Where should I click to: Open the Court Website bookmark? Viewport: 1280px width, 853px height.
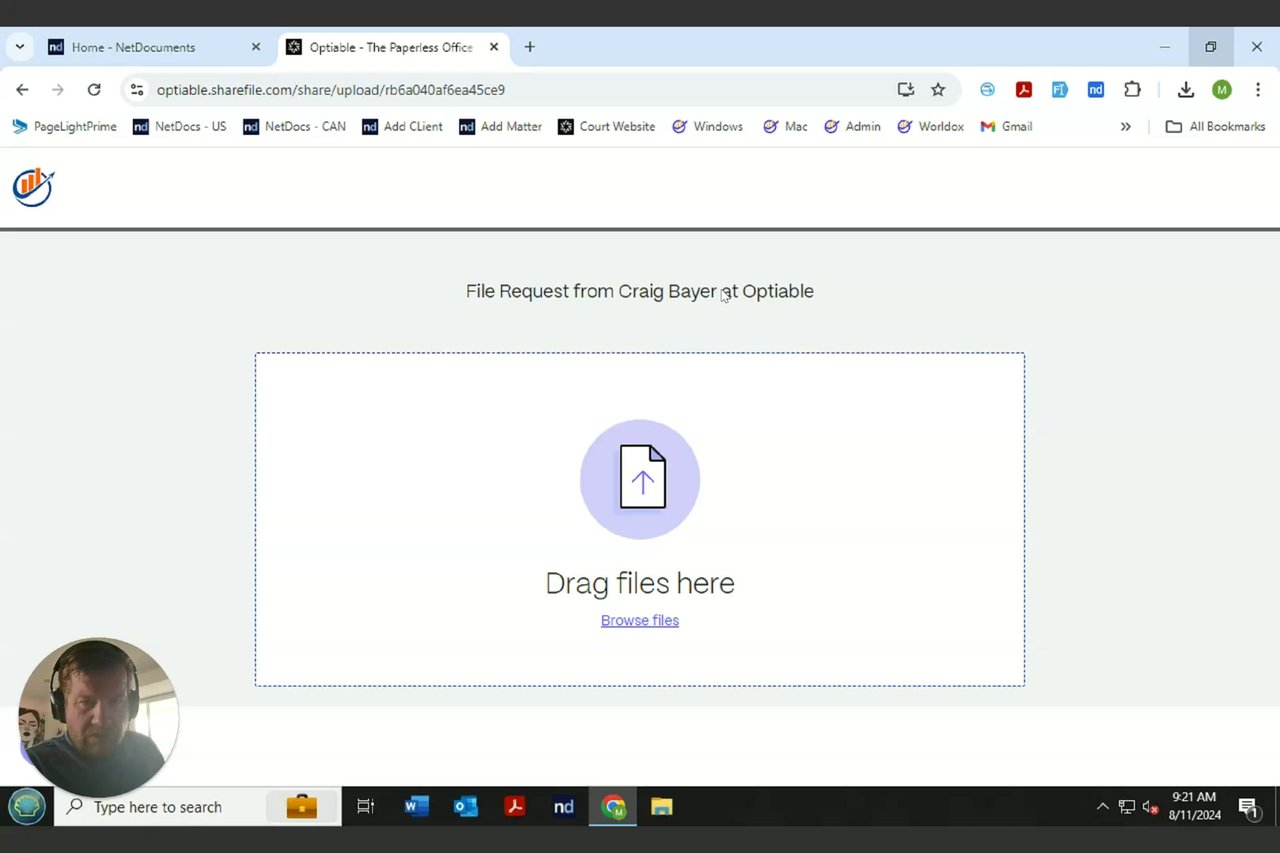[x=607, y=127]
